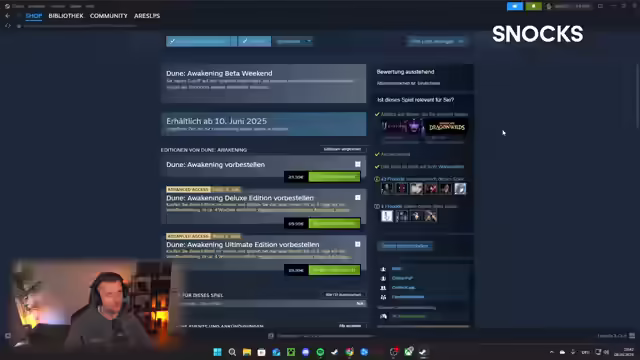The width and height of the screenshot is (640, 360).
Task: Pre-order the Deluxe Edition green button
Action: coord(334,223)
